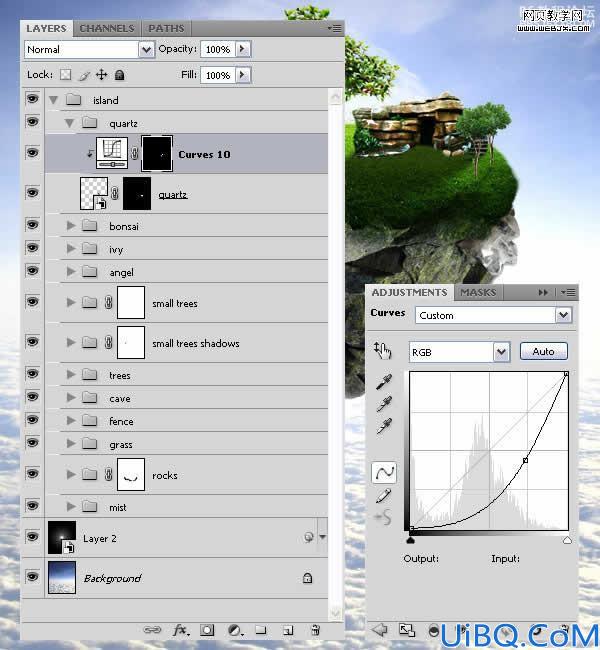Lock transparent pixels
The height and width of the screenshot is (650, 600).
coord(66,75)
